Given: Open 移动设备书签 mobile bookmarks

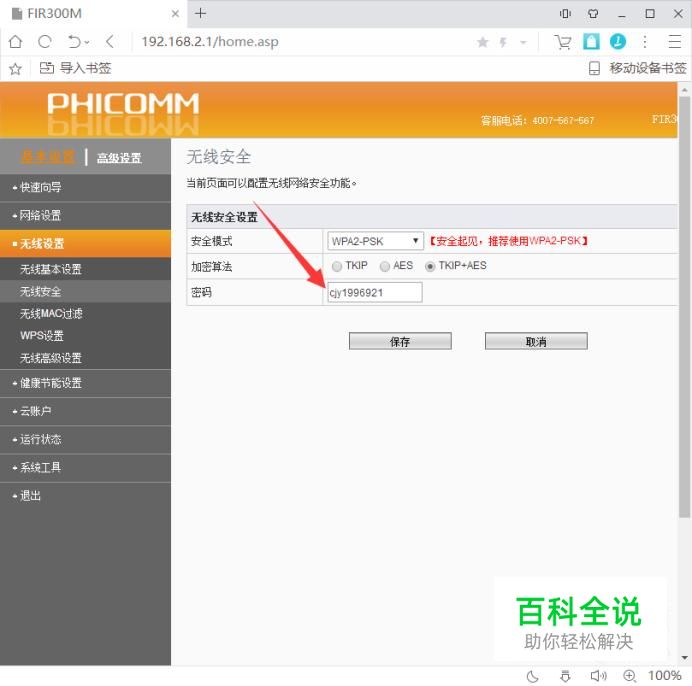Looking at the screenshot, I should point(638,68).
